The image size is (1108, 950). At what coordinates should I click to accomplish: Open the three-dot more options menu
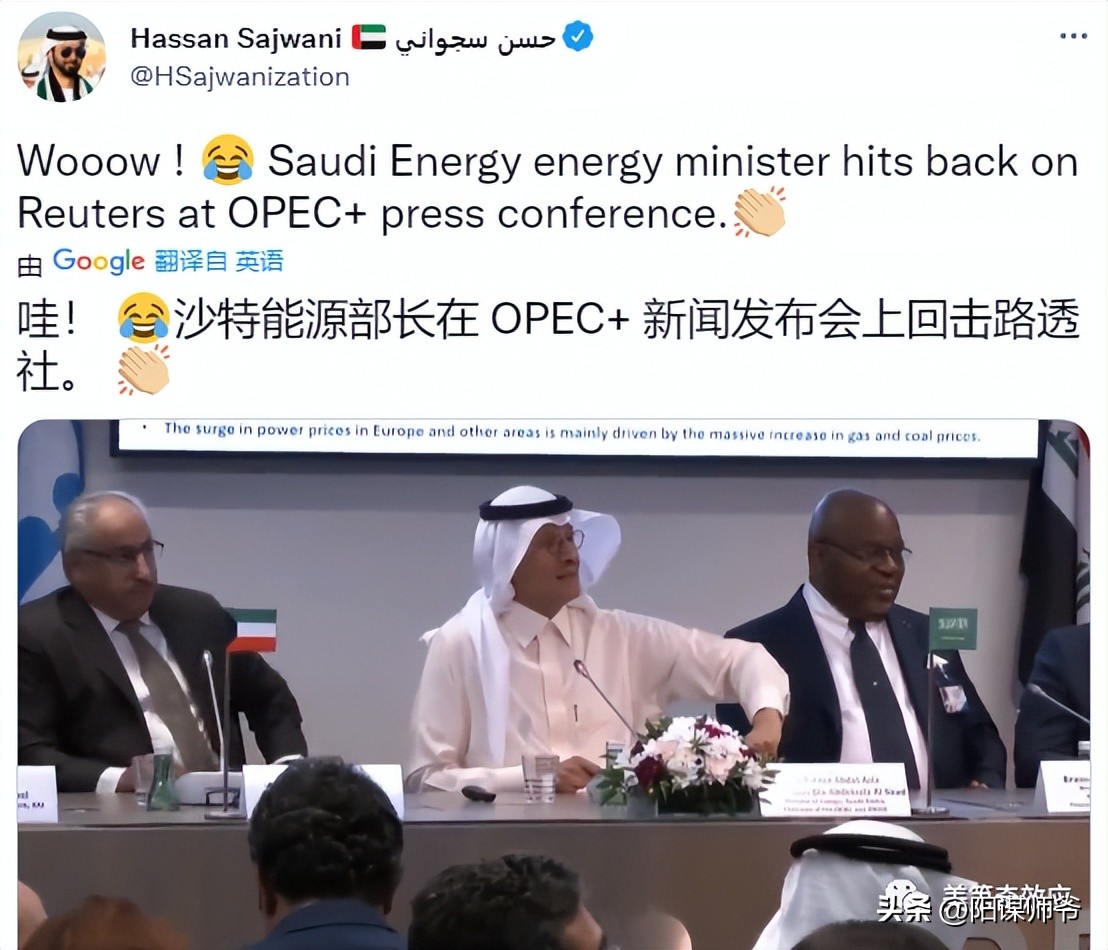click(1073, 36)
